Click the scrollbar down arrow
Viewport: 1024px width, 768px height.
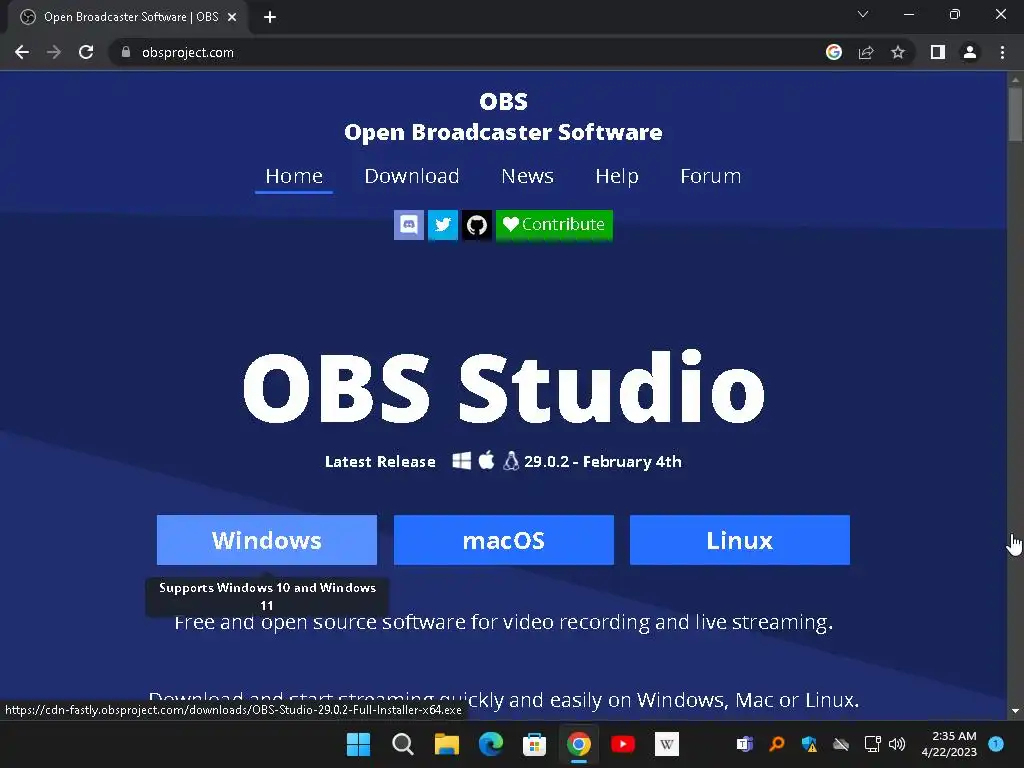click(1015, 711)
